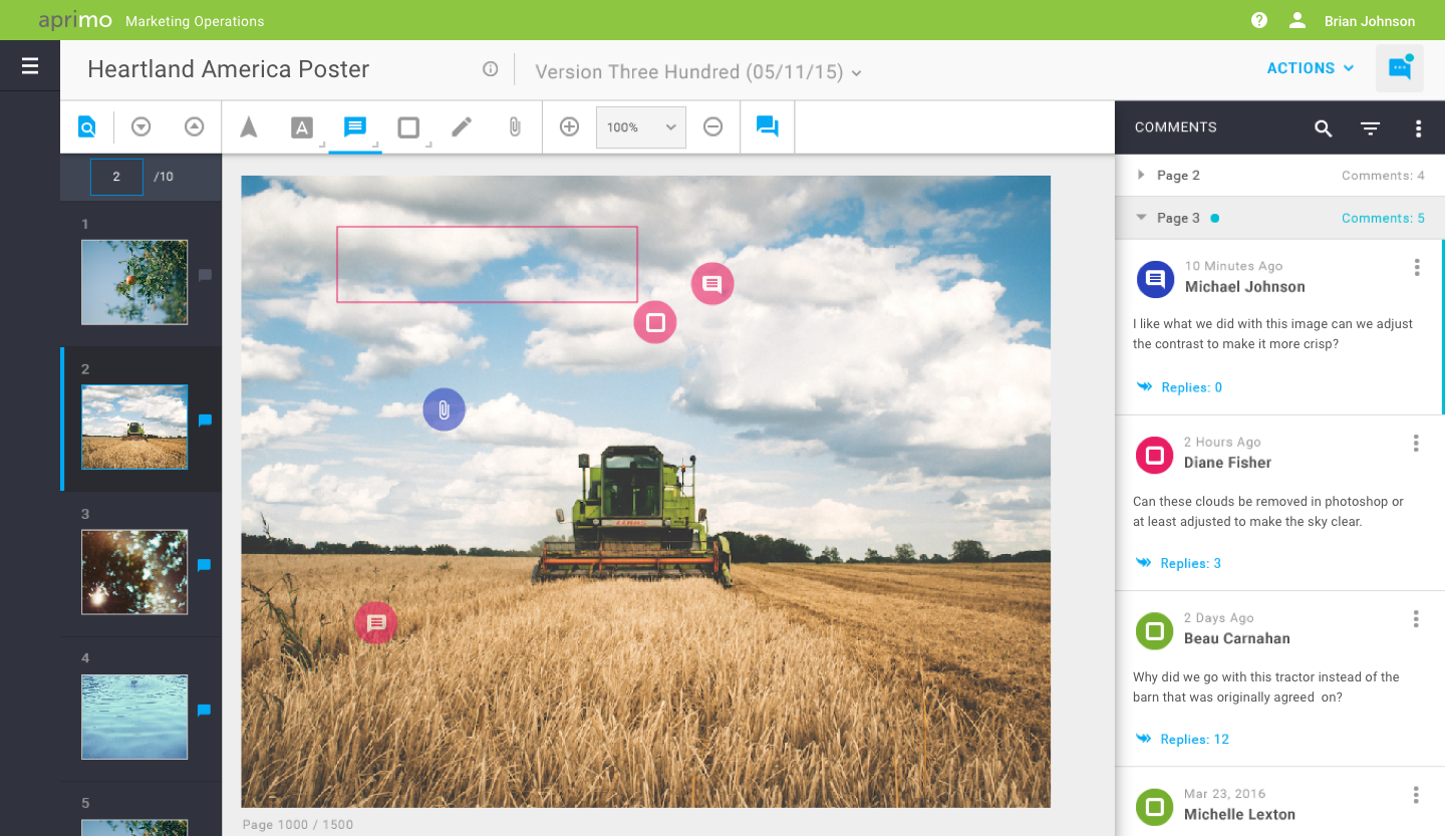Open options for Beau Carnahan comment
1445x836 pixels.
[x=1416, y=619]
